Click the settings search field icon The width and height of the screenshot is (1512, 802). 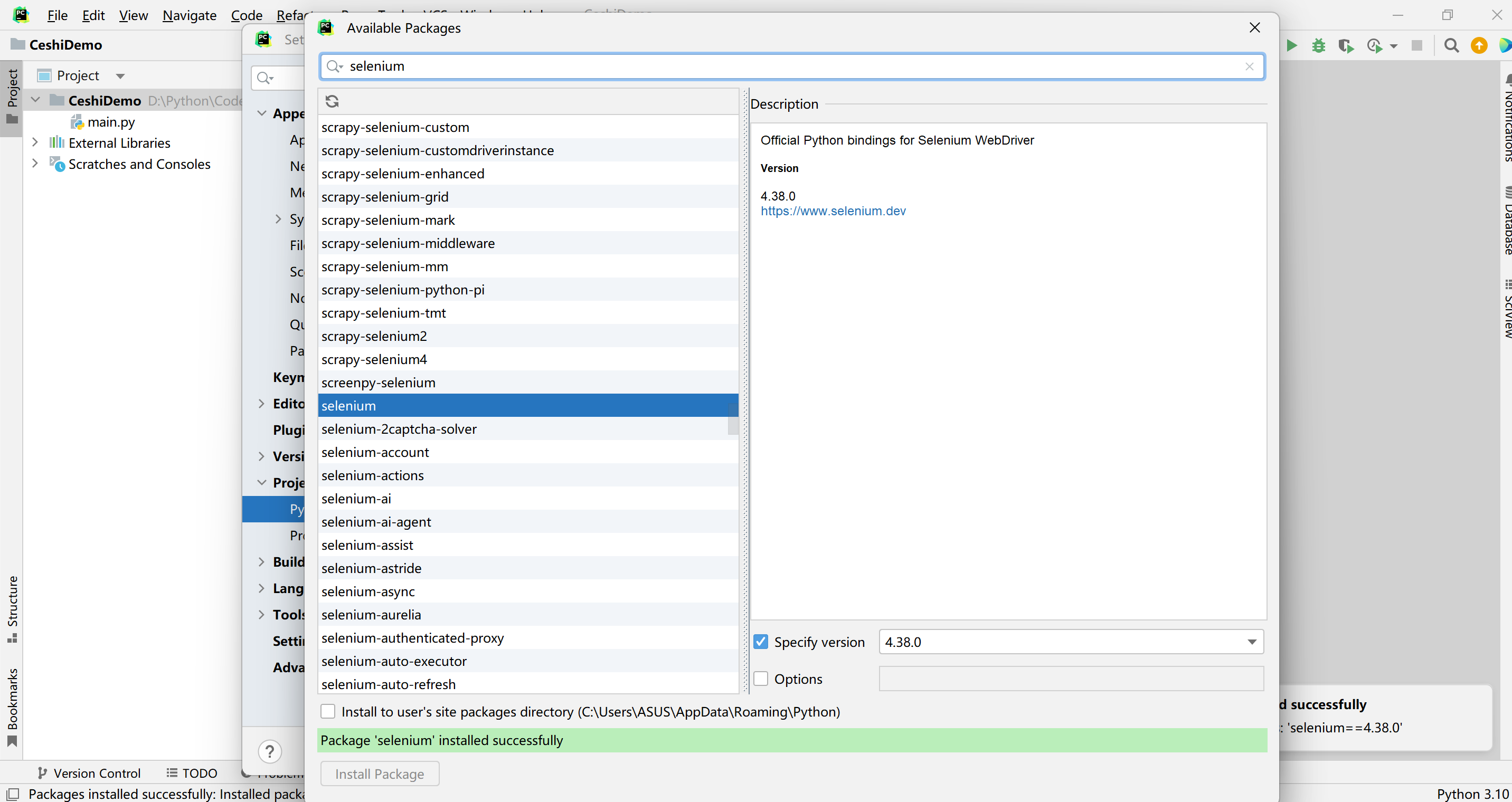click(266, 78)
